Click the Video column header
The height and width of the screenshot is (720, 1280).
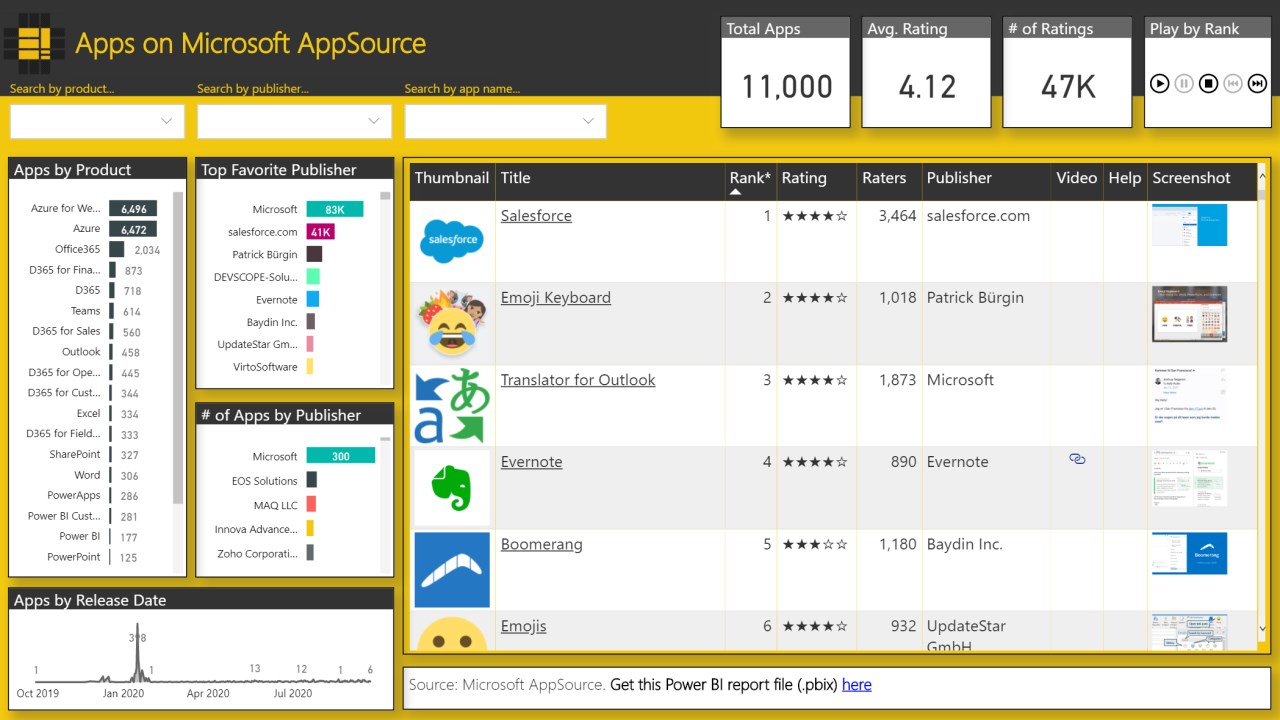tap(1076, 178)
